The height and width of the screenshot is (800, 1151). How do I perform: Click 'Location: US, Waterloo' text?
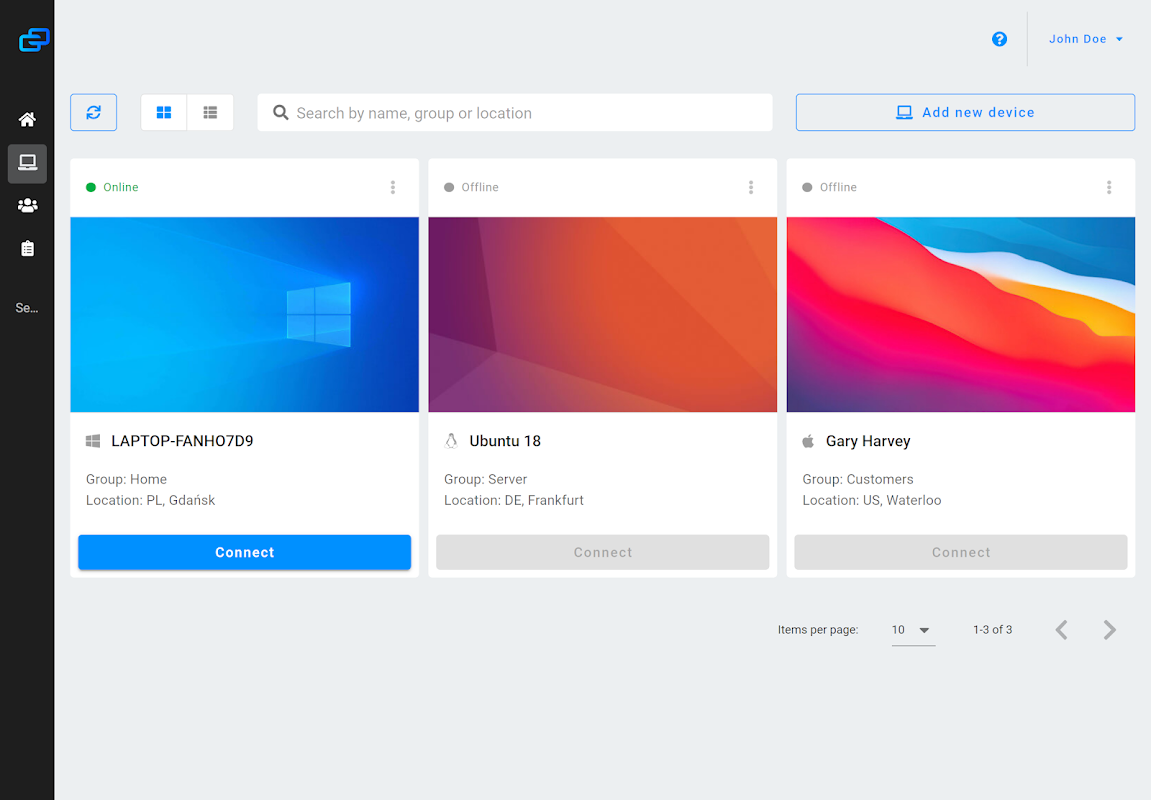pyautogui.click(x=871, y=501)
